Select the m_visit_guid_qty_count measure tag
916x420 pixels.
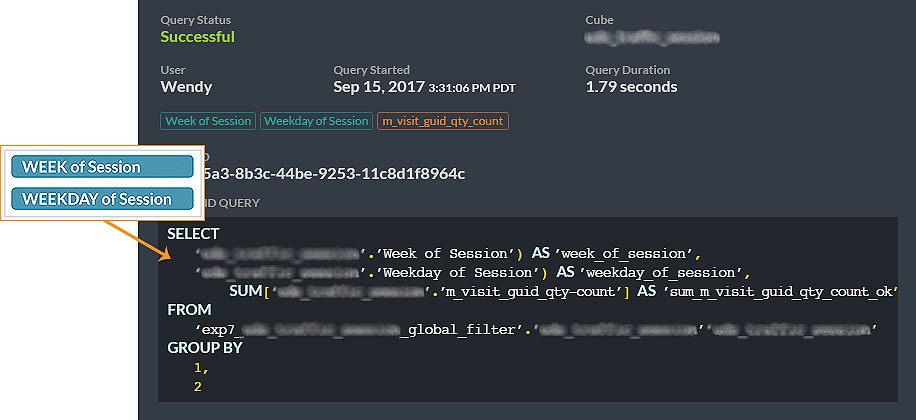coord(443,122)
